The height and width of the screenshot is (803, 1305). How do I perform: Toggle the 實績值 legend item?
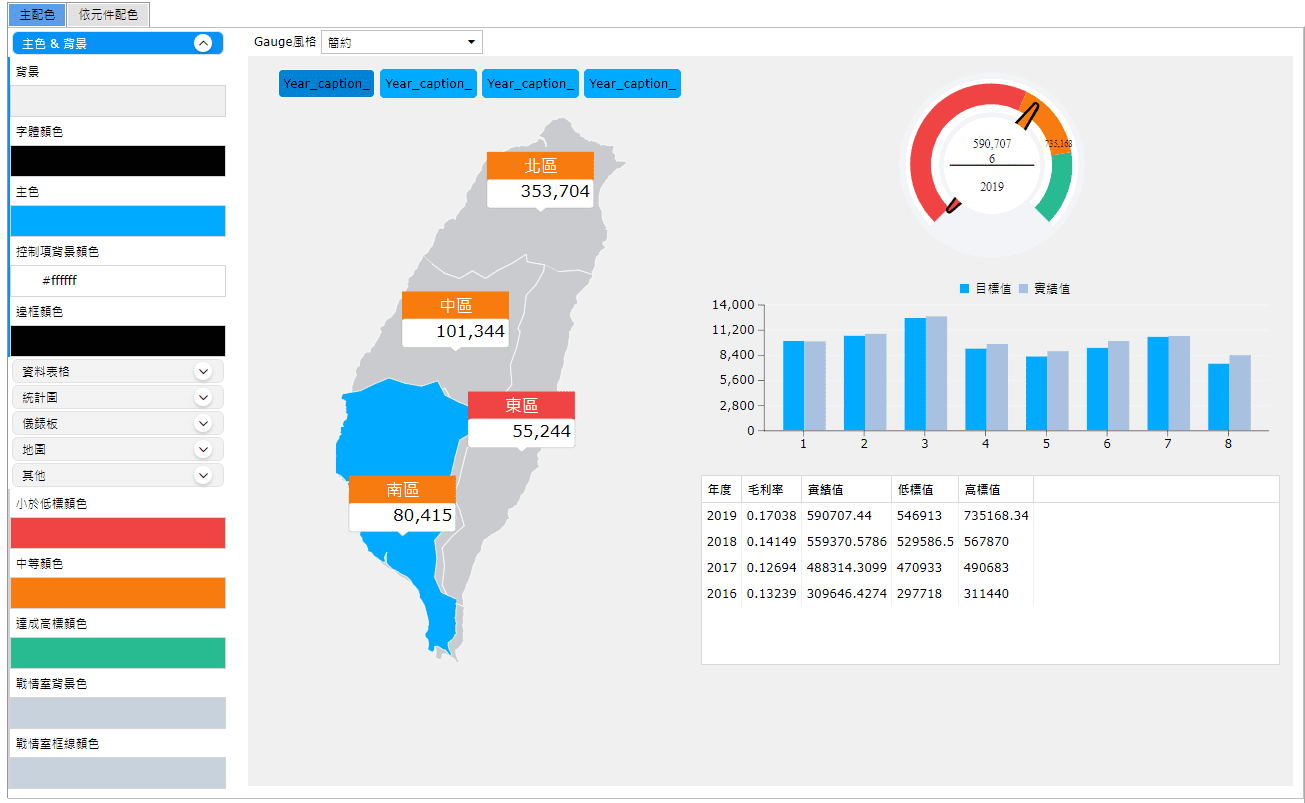pos(1044,289)
